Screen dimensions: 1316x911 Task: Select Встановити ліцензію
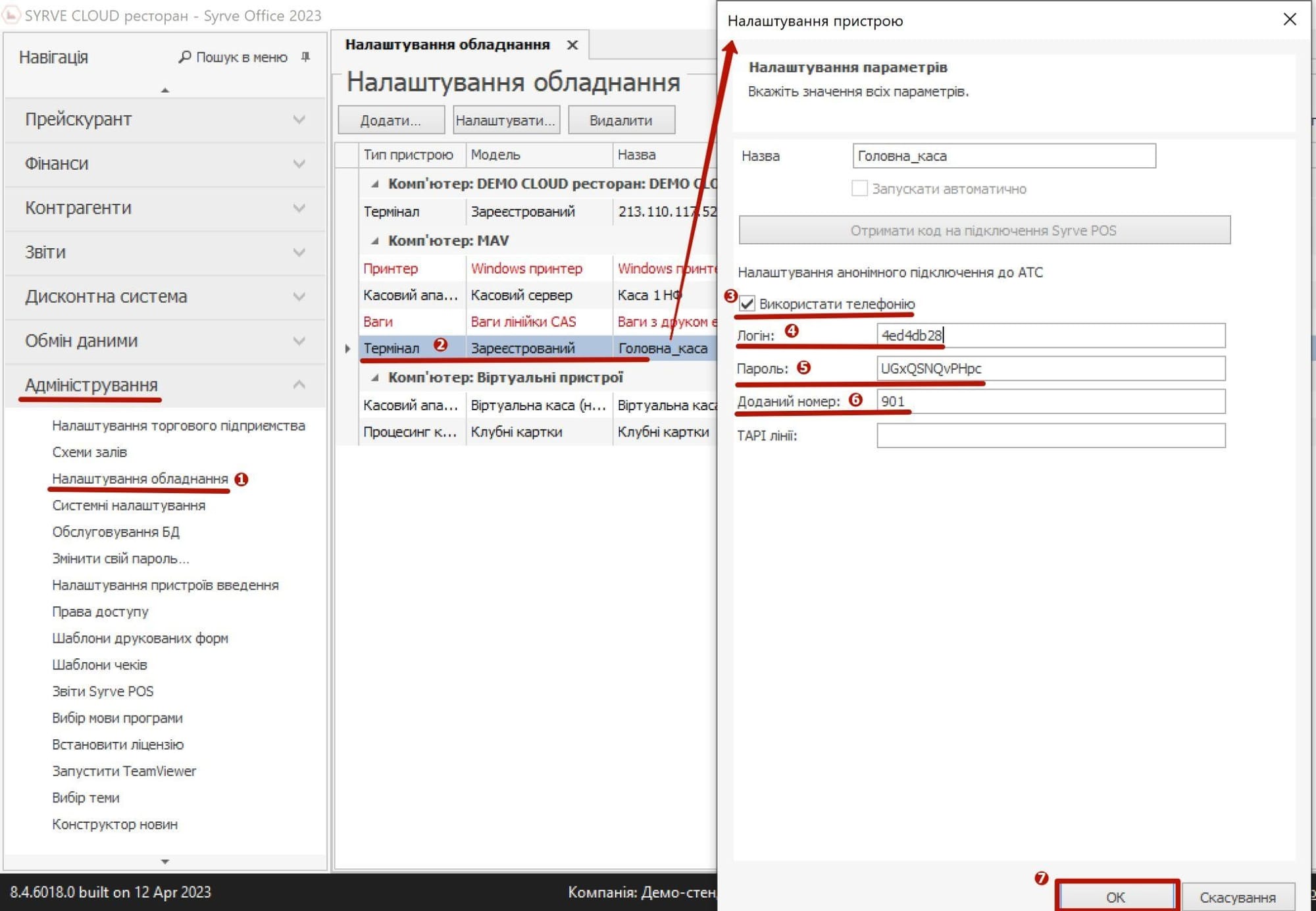click(x=118, y=744)
